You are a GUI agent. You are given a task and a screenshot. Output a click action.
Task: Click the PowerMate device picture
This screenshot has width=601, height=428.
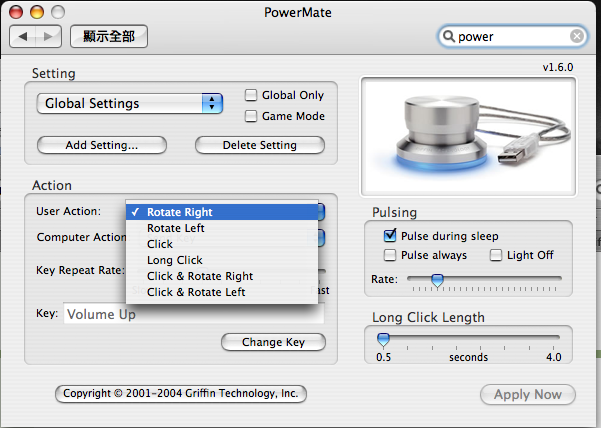pos(468,137)
